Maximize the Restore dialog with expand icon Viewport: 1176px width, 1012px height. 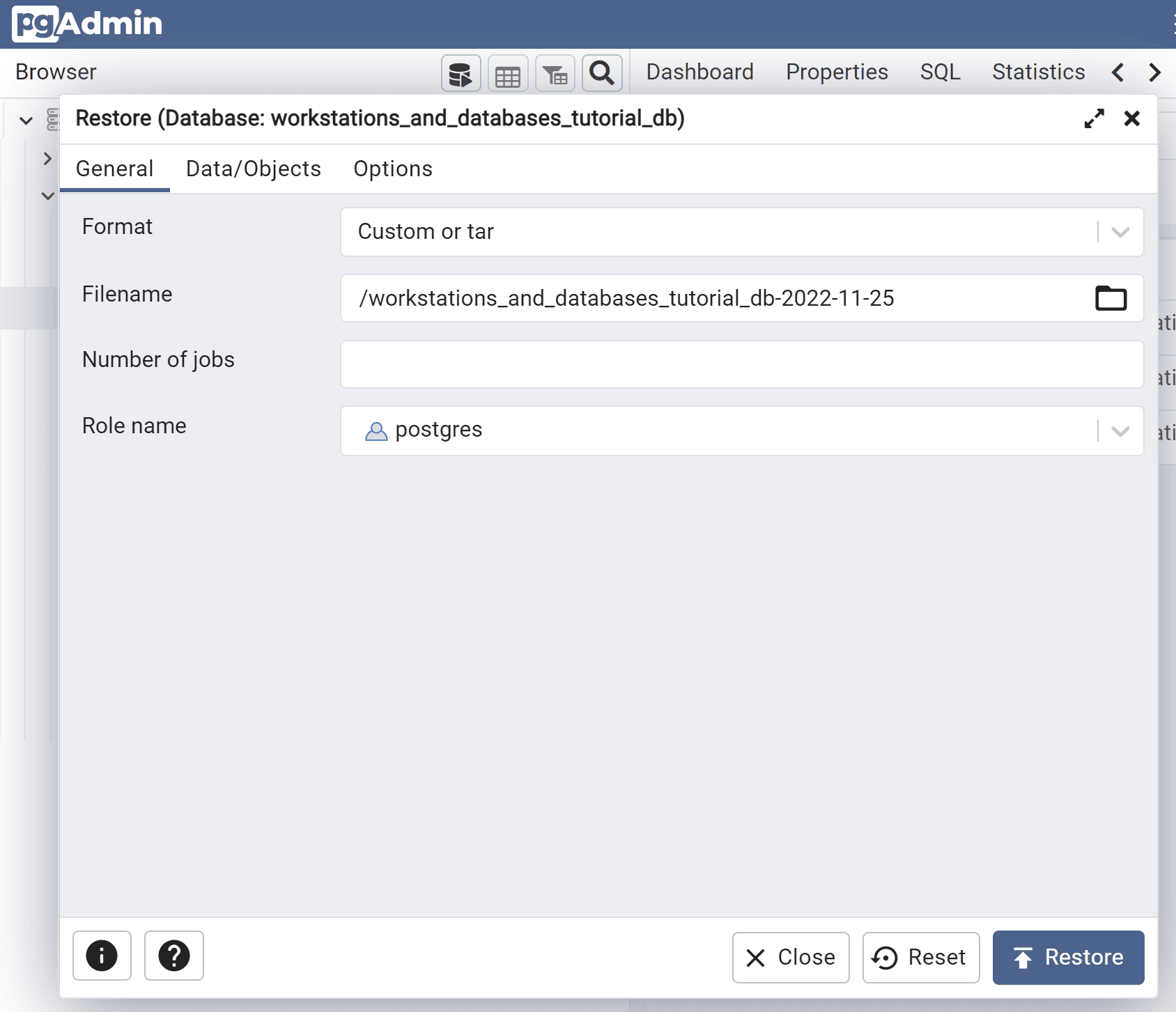[1094, 118]
